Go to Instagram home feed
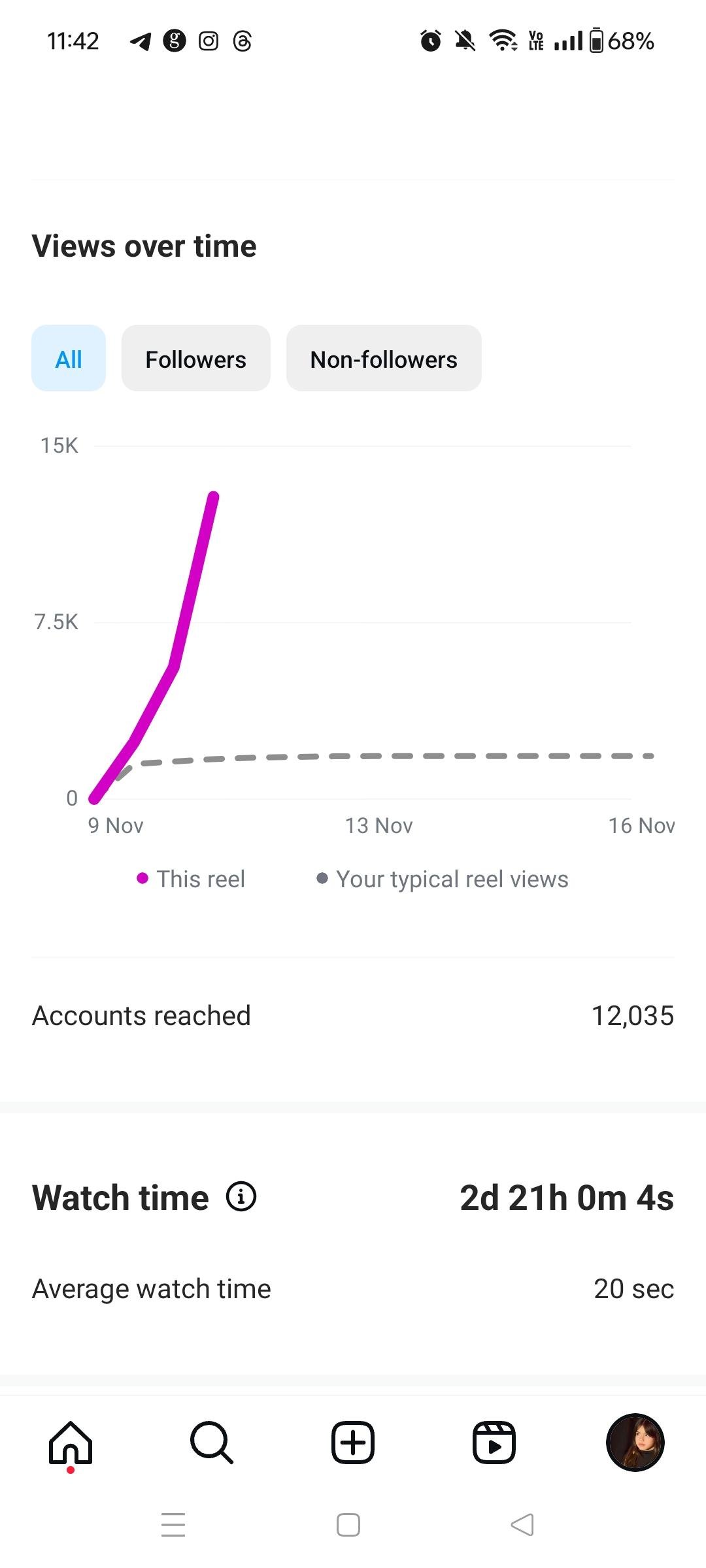 pyautogui.click(x=71, y=1443)
